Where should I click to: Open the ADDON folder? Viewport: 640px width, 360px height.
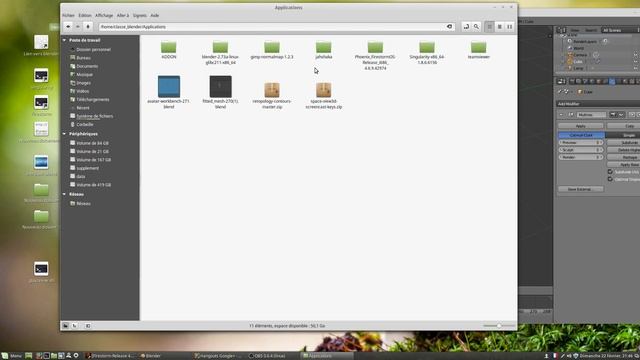coord(169,50)
